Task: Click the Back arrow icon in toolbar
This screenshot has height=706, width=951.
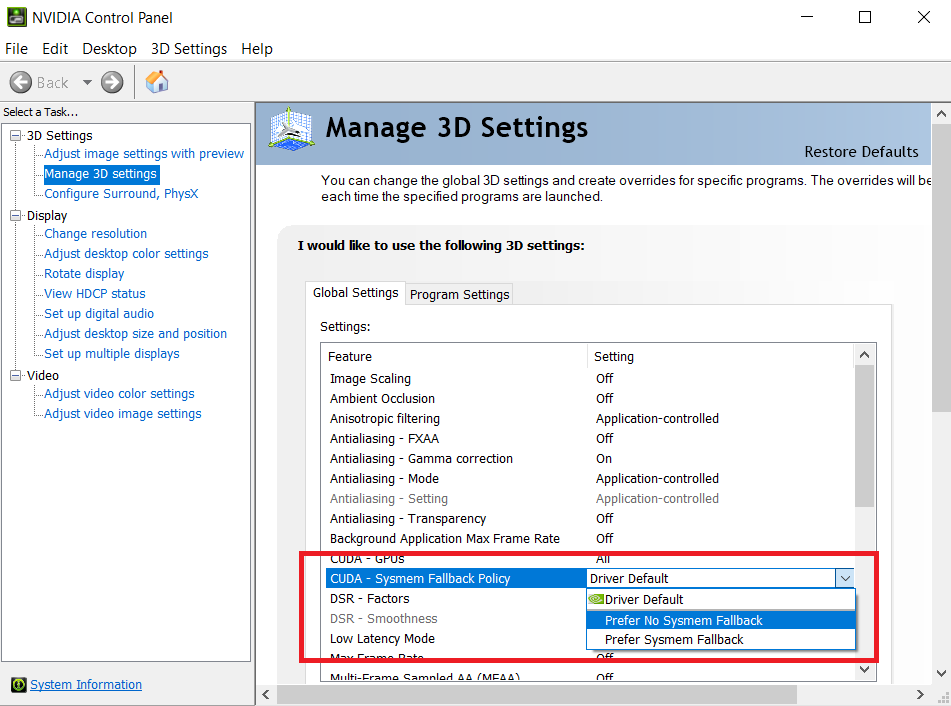Action: pyautogui.click(x=21, y=83)
